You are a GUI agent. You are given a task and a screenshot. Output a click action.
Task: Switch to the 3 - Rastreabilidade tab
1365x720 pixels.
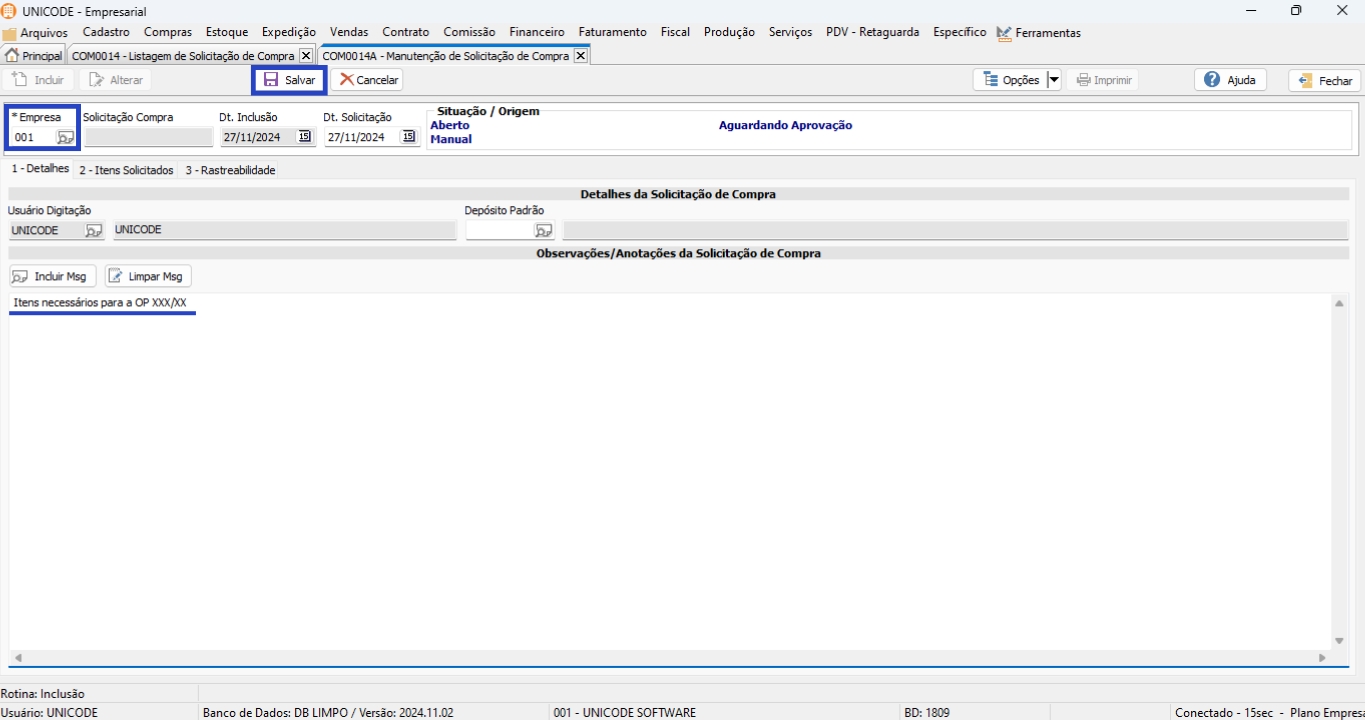click(230, 170)
